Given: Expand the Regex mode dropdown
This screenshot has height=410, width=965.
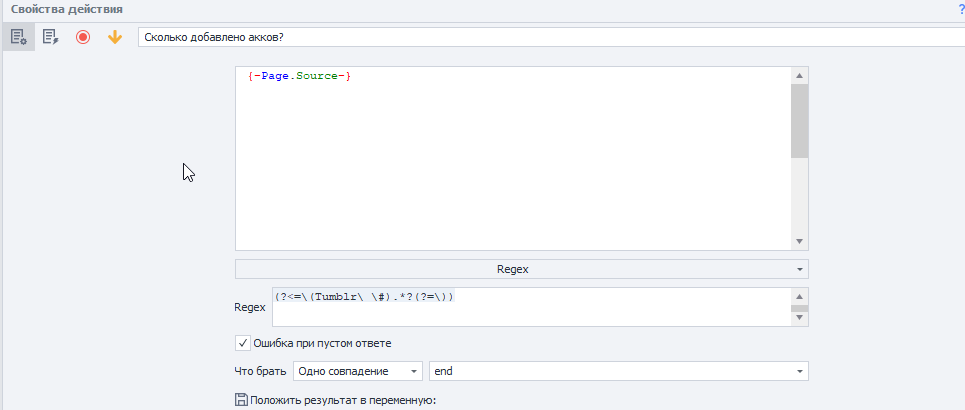Looking at the screenshot, I should point(522,270).
